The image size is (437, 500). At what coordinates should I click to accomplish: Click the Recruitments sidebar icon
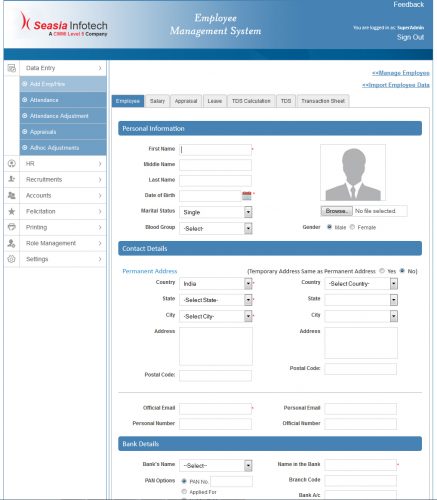point(12,179)
